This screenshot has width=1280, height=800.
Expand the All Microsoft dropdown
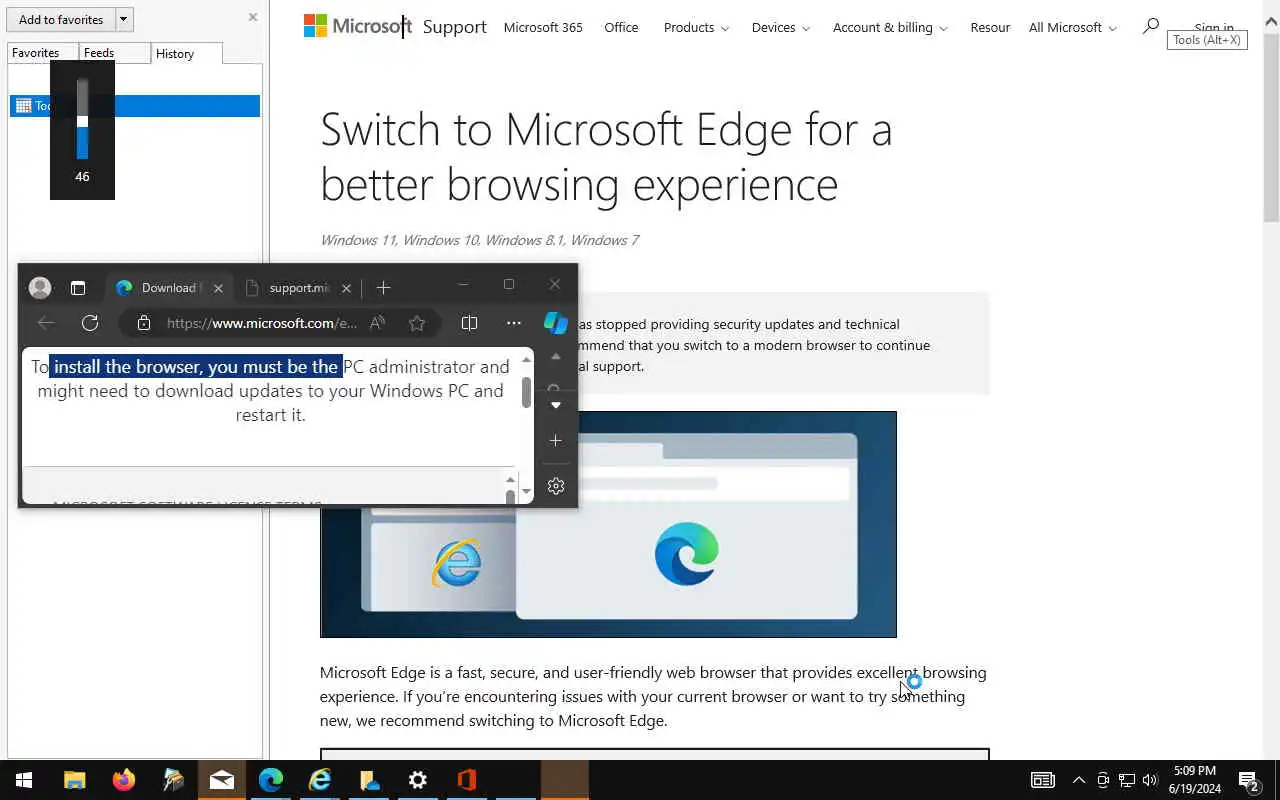pos(1073,27)
